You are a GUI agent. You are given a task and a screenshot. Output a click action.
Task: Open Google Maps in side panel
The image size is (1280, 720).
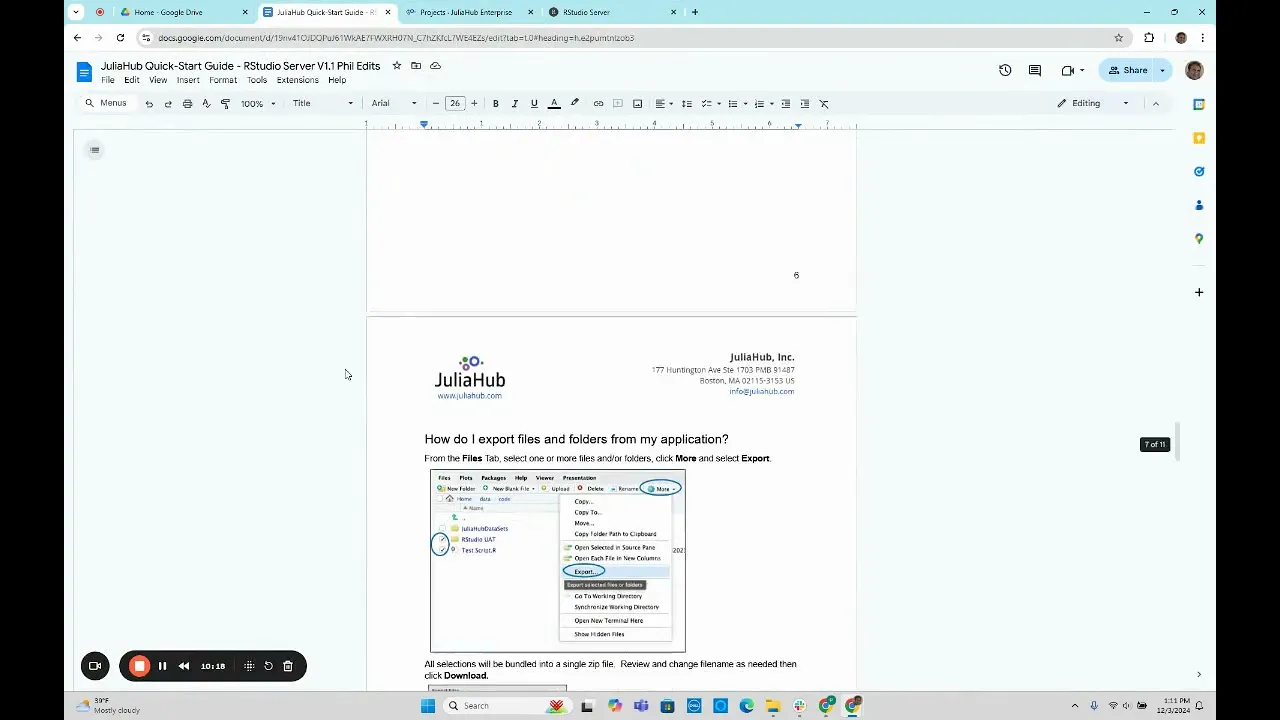1199,239
